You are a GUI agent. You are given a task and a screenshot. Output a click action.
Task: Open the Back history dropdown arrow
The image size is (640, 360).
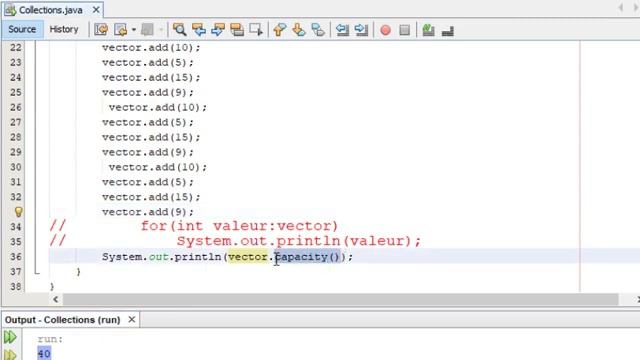[x=133, y=30]
